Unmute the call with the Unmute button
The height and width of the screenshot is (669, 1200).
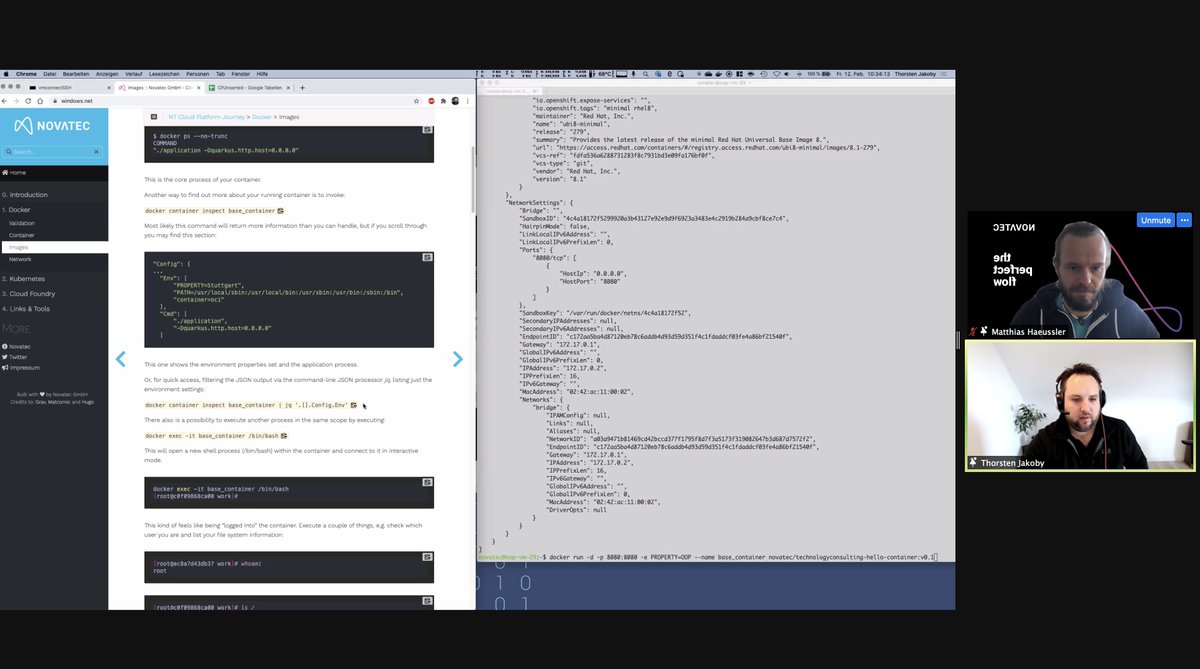(1155, 219)
